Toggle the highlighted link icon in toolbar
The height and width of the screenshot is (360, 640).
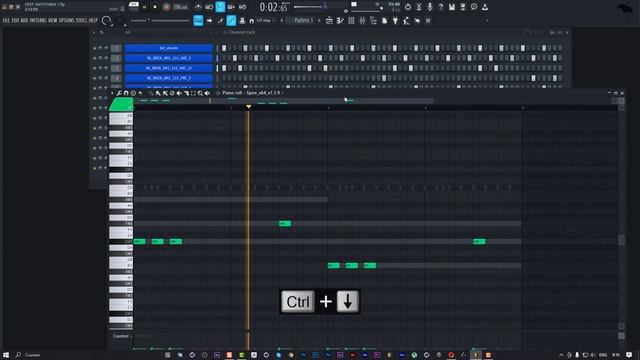(x=231, y=20)
